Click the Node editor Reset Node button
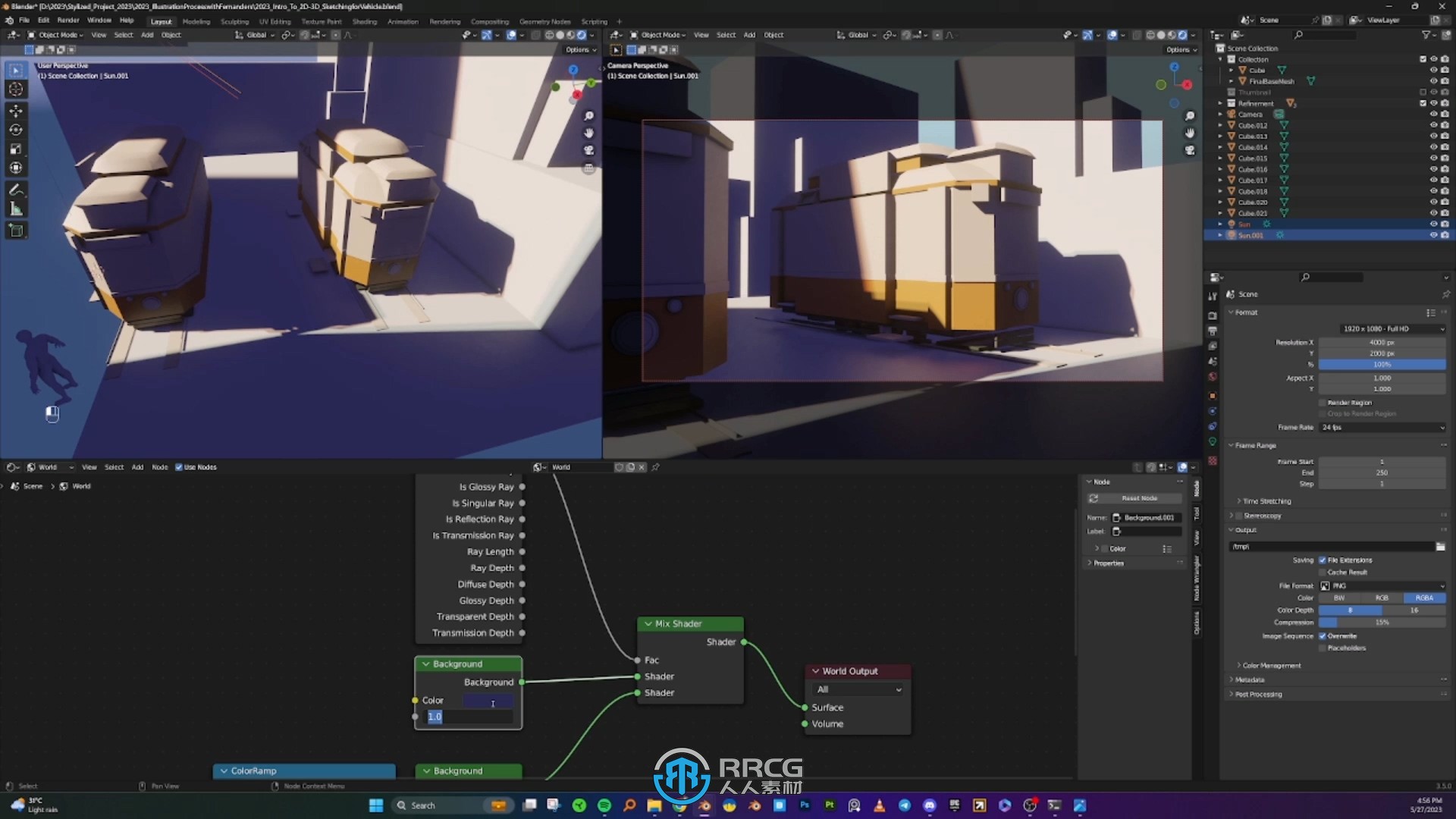This screenshot has width=1456, height=819. click(x=1139, y=498)
